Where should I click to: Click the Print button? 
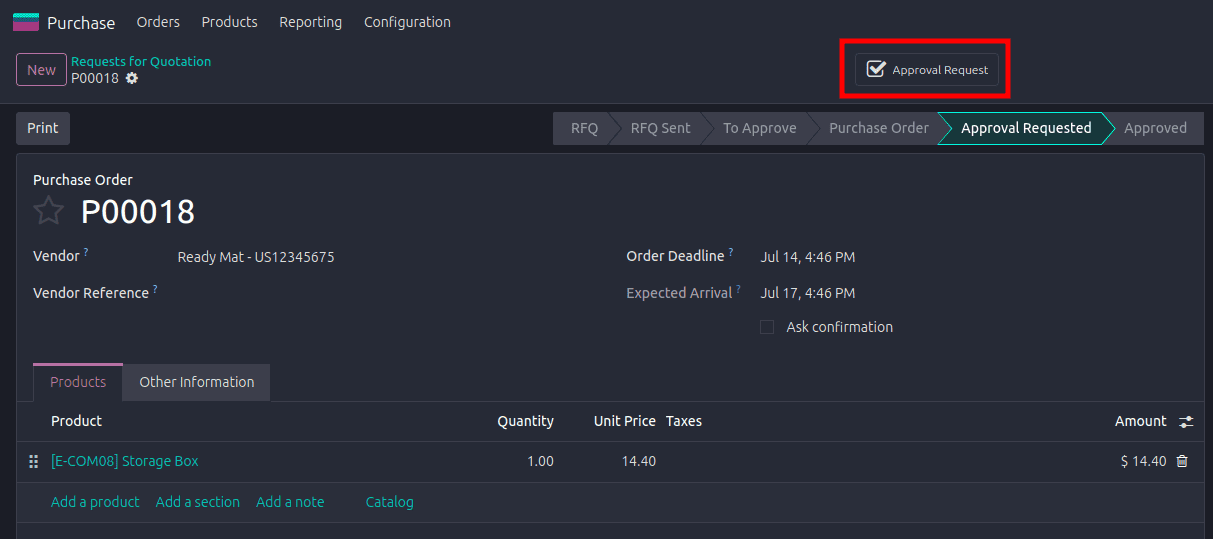[x=43, y=128]
